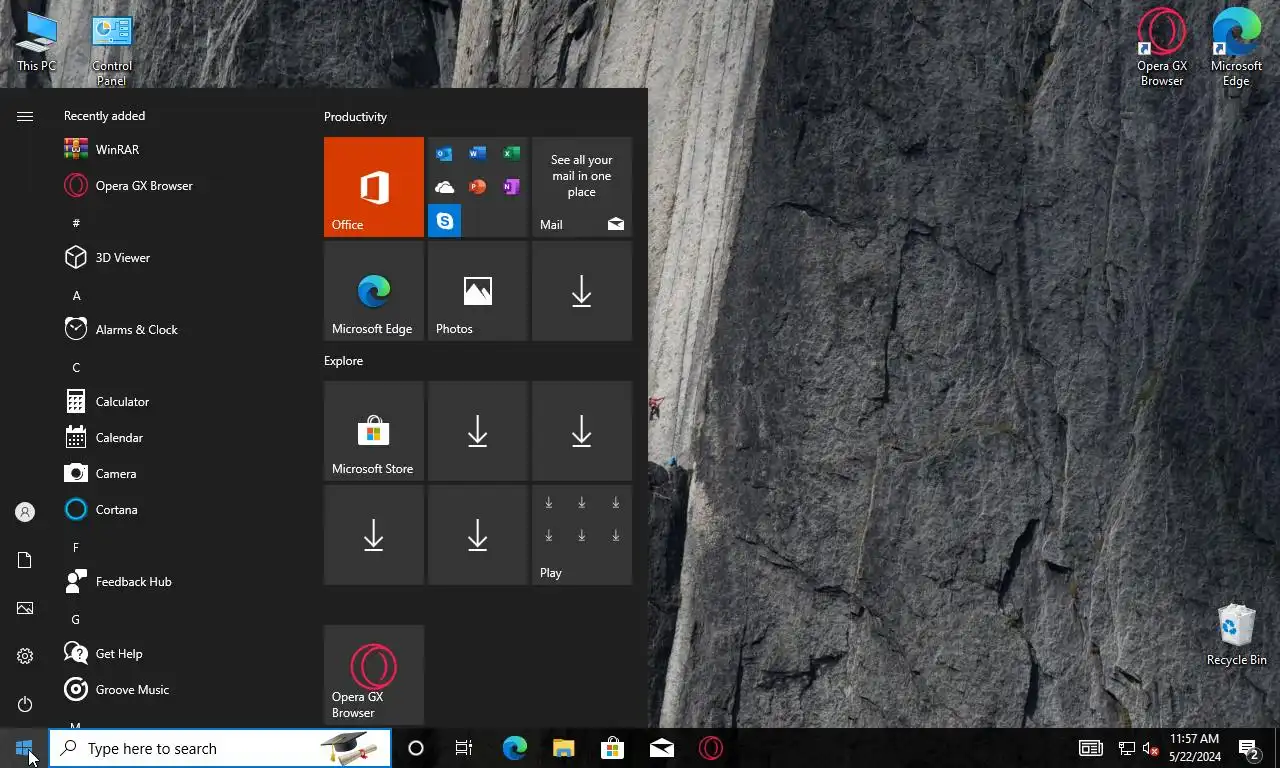The height and width of the screenshot is (768, 1280).
Task: Open Mail from taskbar
Action: tap(661, 748)
